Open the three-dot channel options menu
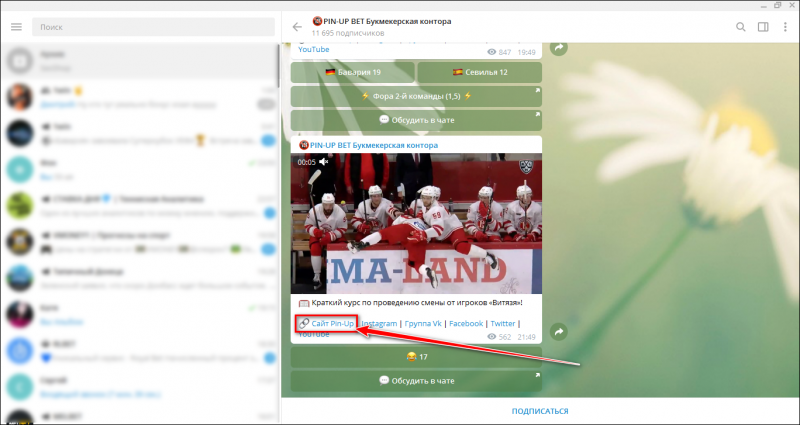Viewport: 800px width, 425px height. click(785, 27)
